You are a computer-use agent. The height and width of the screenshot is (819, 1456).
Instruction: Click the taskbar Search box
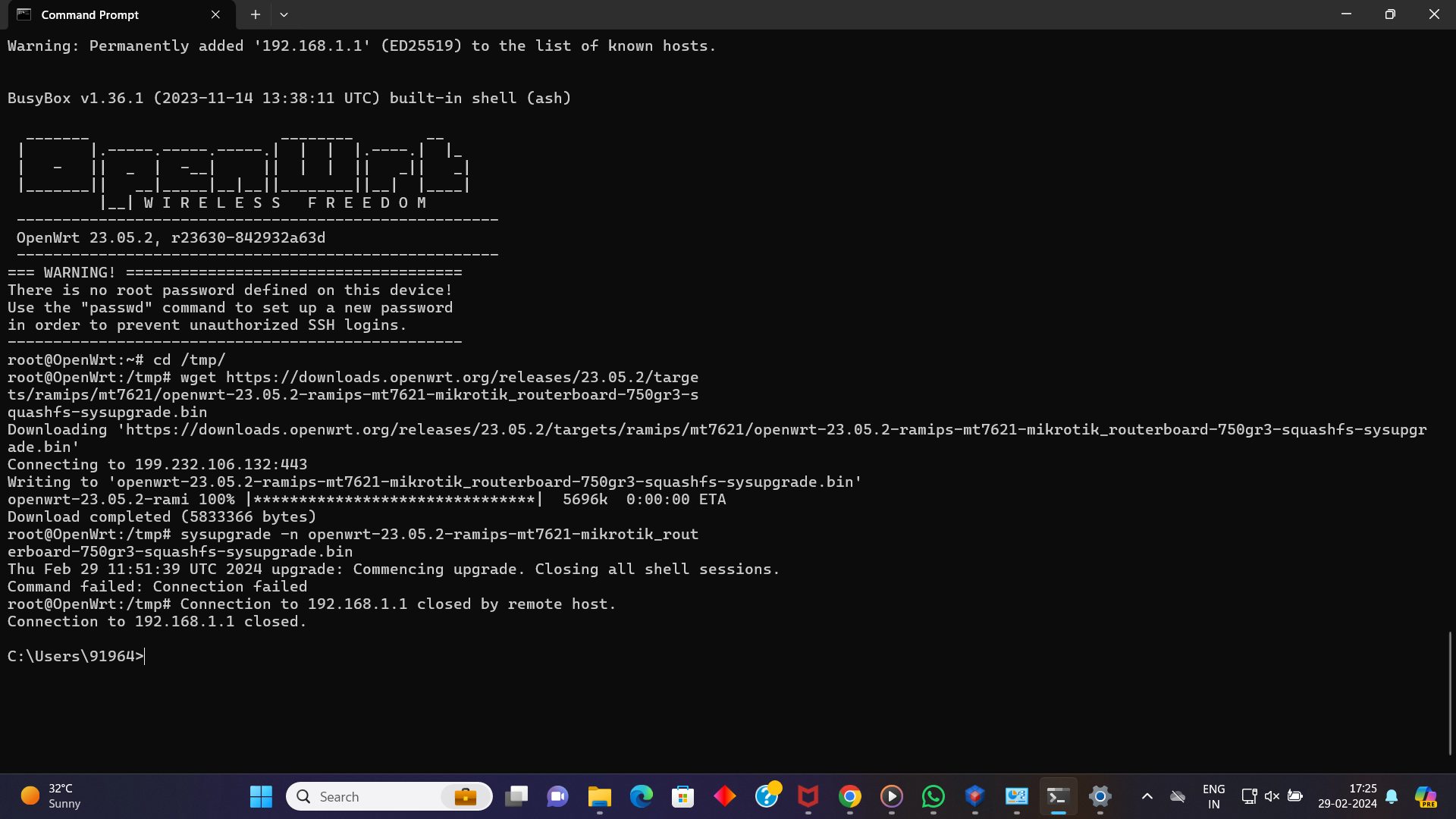pos(389,796)
